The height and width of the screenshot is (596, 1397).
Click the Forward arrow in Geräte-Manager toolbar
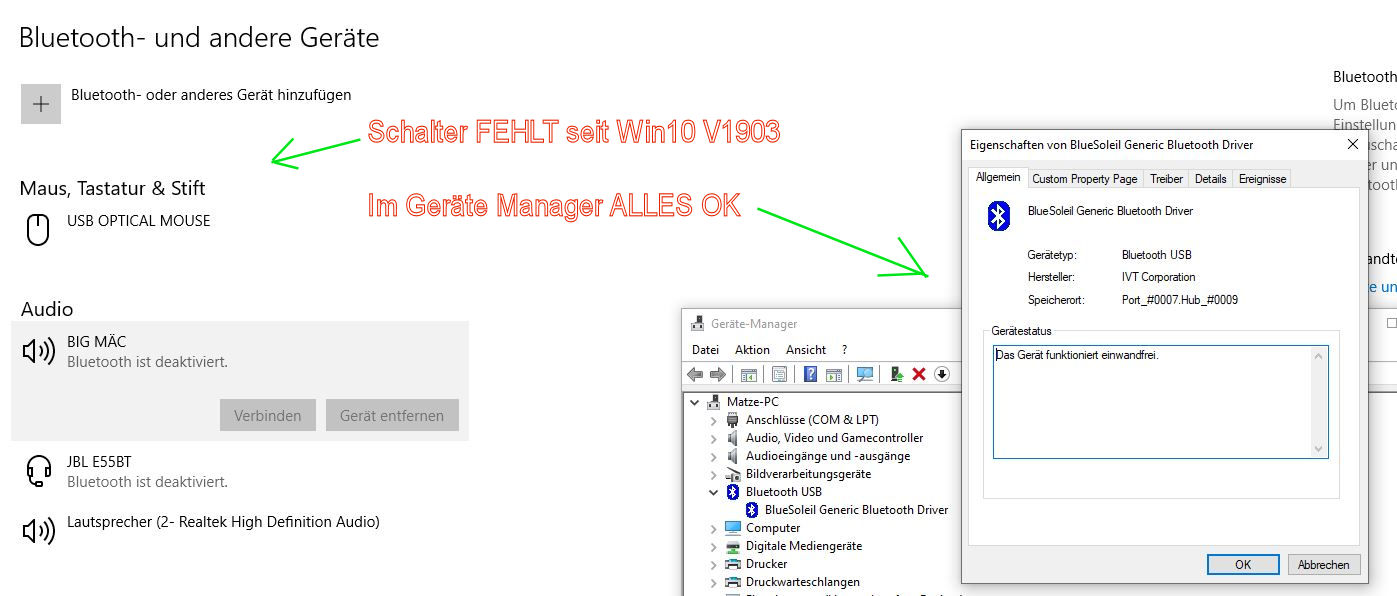718,374
